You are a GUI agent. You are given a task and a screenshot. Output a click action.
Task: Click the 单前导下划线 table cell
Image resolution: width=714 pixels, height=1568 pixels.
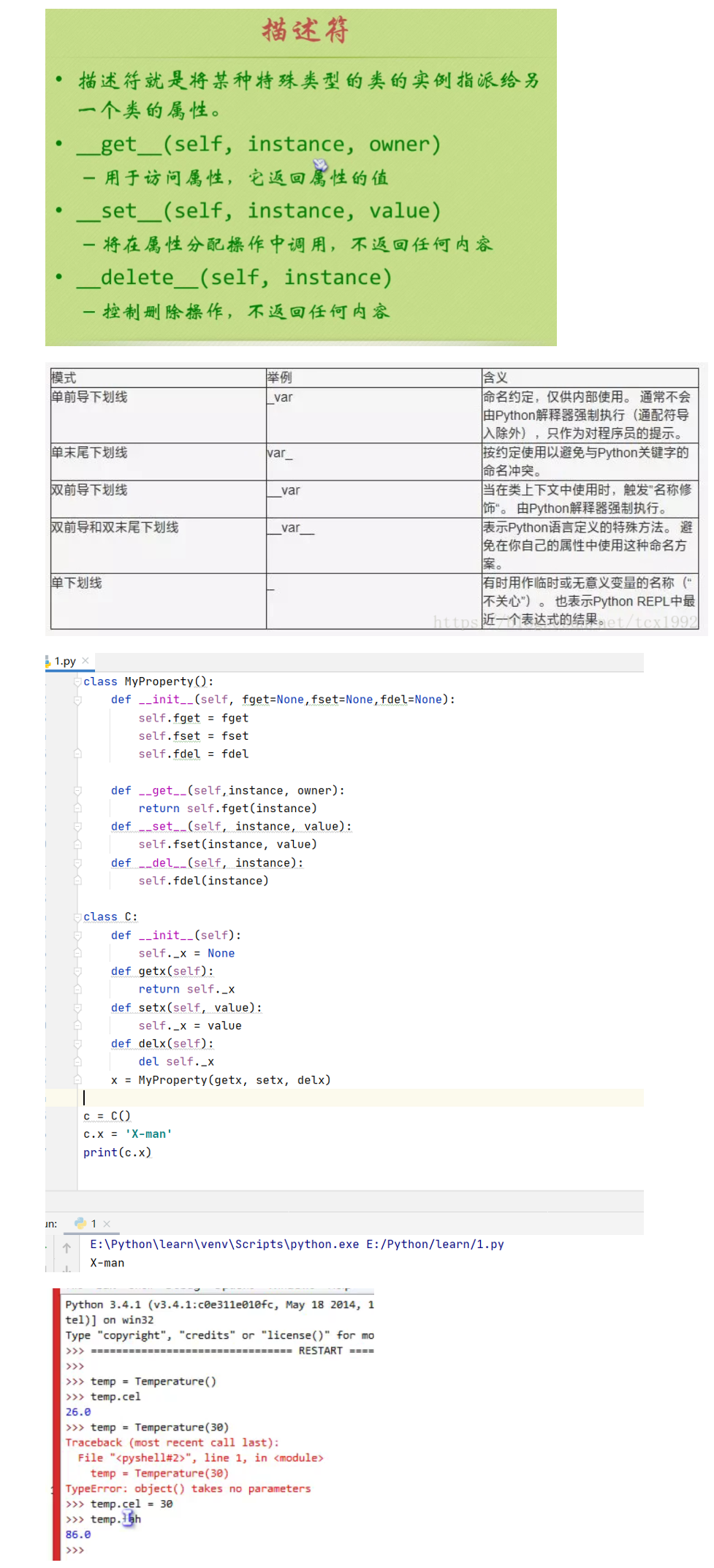(x=159, y=415)
